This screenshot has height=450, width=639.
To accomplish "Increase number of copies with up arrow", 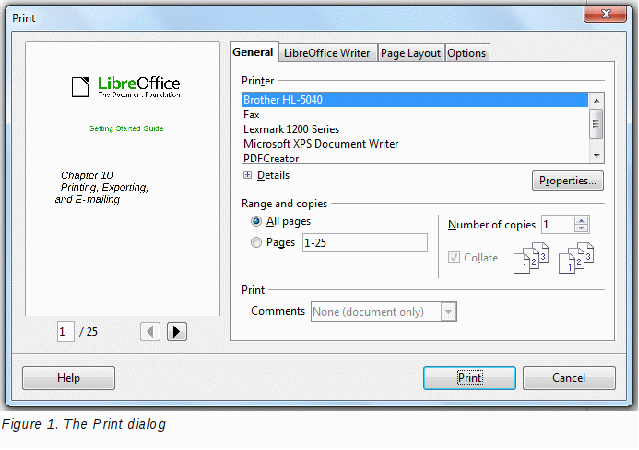I will pos(582,221).
